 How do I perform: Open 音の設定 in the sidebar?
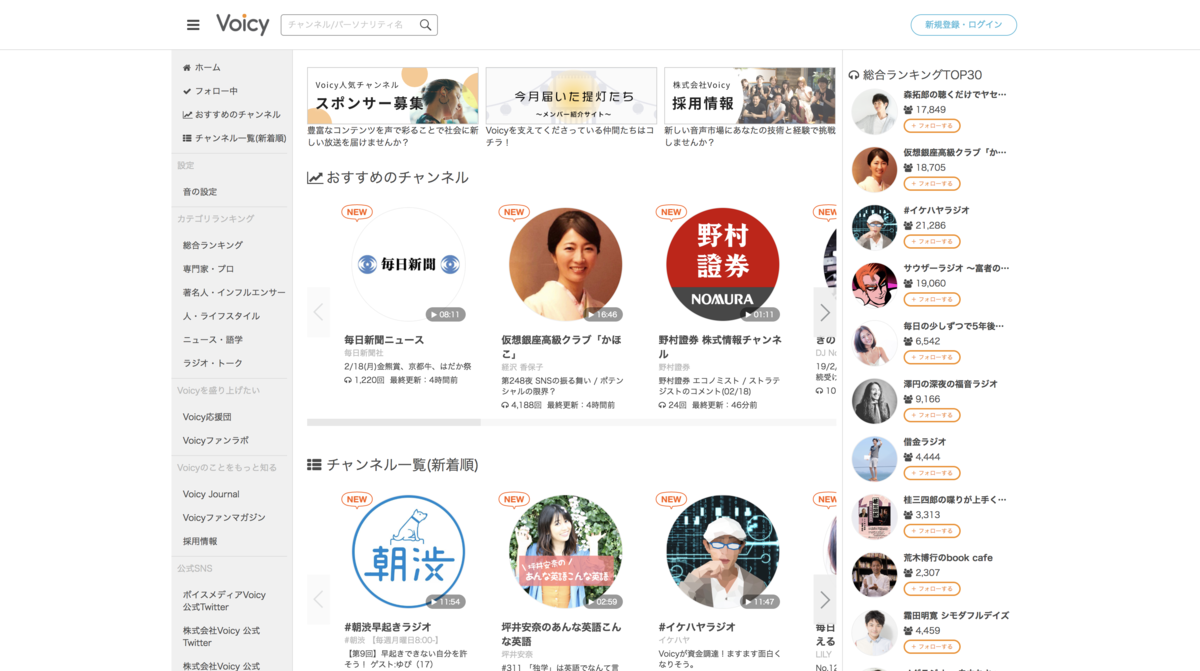[x=200, y=192]
